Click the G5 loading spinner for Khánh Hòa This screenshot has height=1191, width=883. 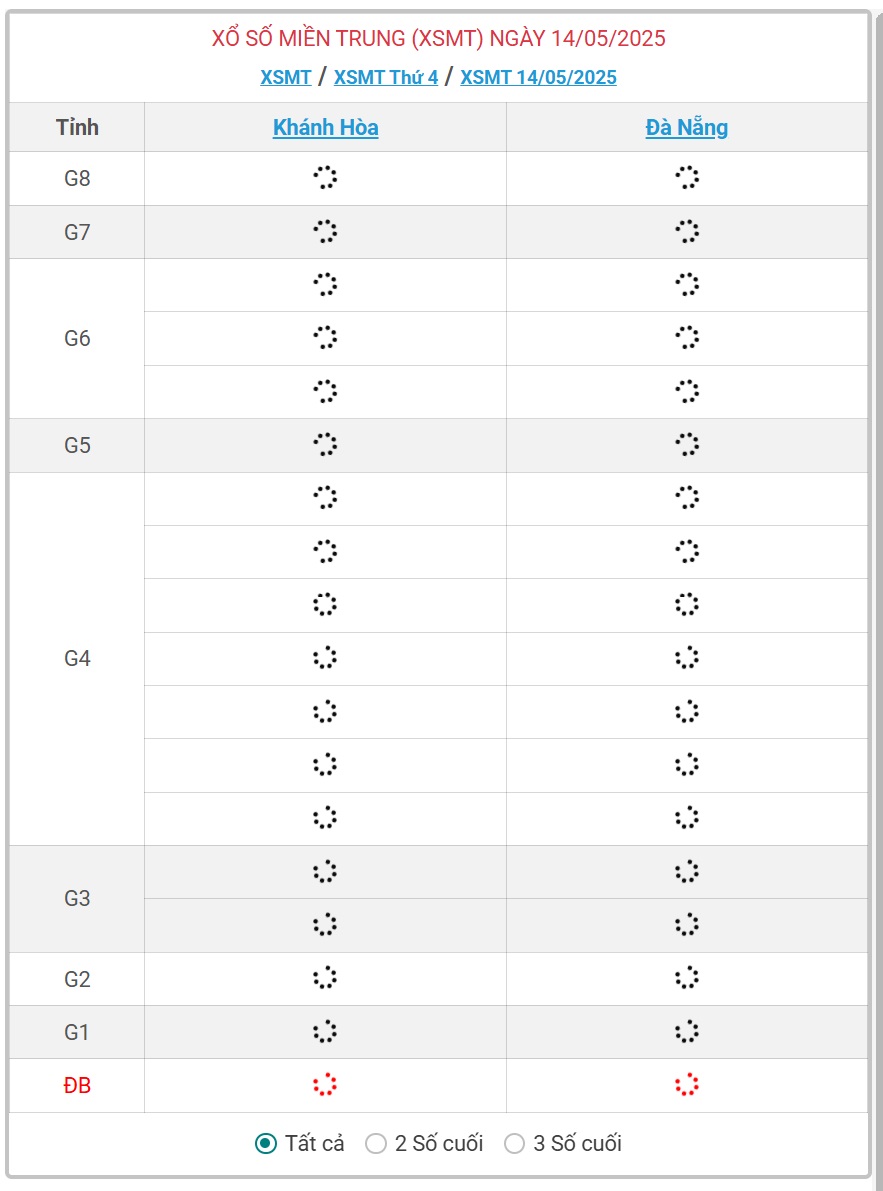click(325, 444)
